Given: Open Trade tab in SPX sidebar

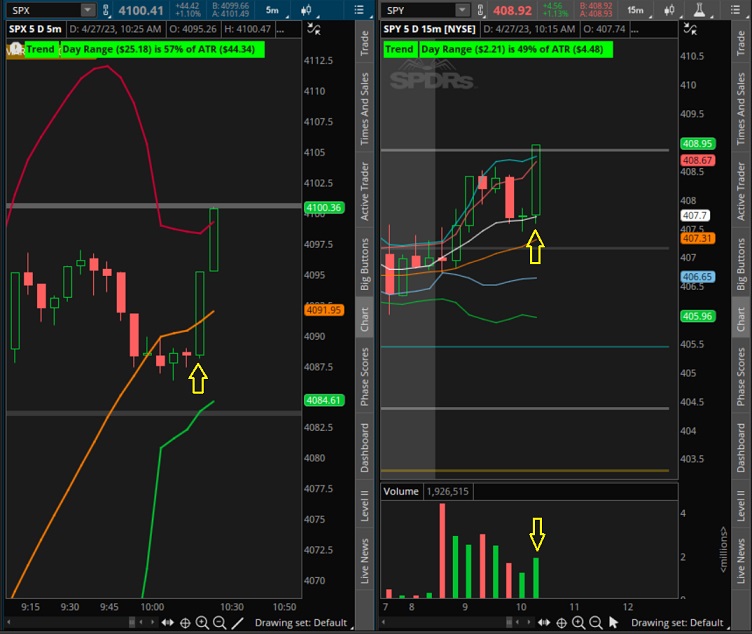Looking at the screenshot, I should coord(364,42).
